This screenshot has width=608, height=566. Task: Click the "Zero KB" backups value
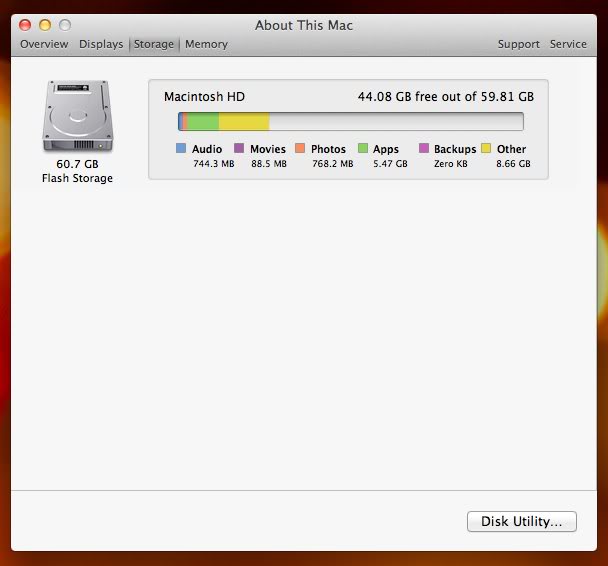click(x=451, y=164)
